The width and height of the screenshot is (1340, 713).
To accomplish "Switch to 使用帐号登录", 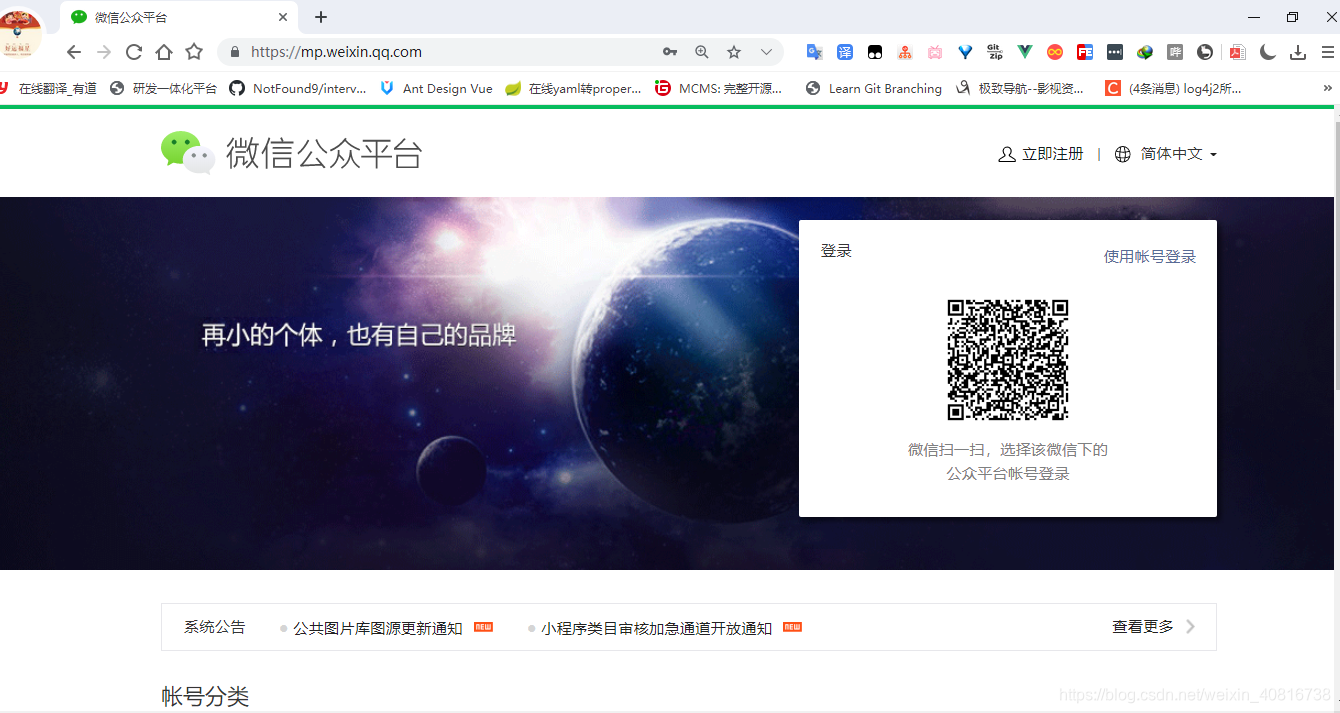I will click(x=1150, y=257).
